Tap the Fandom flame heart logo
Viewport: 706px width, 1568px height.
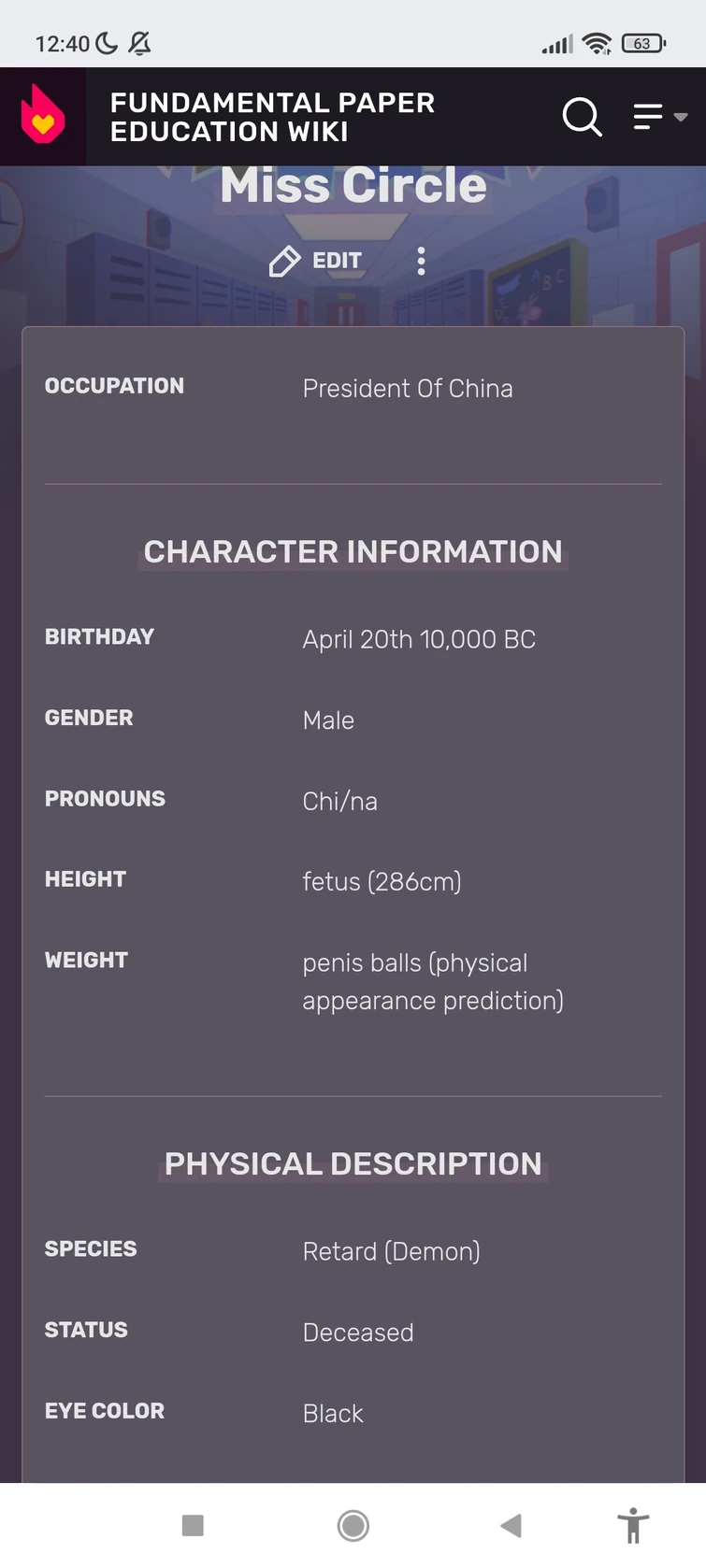43,116
